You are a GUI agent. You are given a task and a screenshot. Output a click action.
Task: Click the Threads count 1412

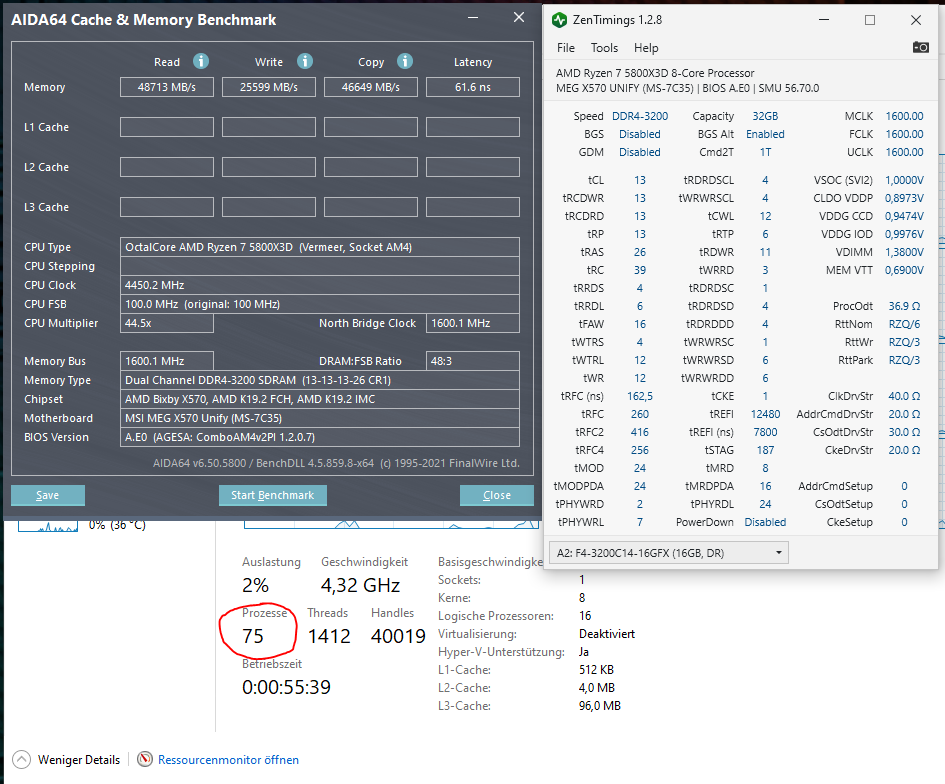tap(329, 636)
